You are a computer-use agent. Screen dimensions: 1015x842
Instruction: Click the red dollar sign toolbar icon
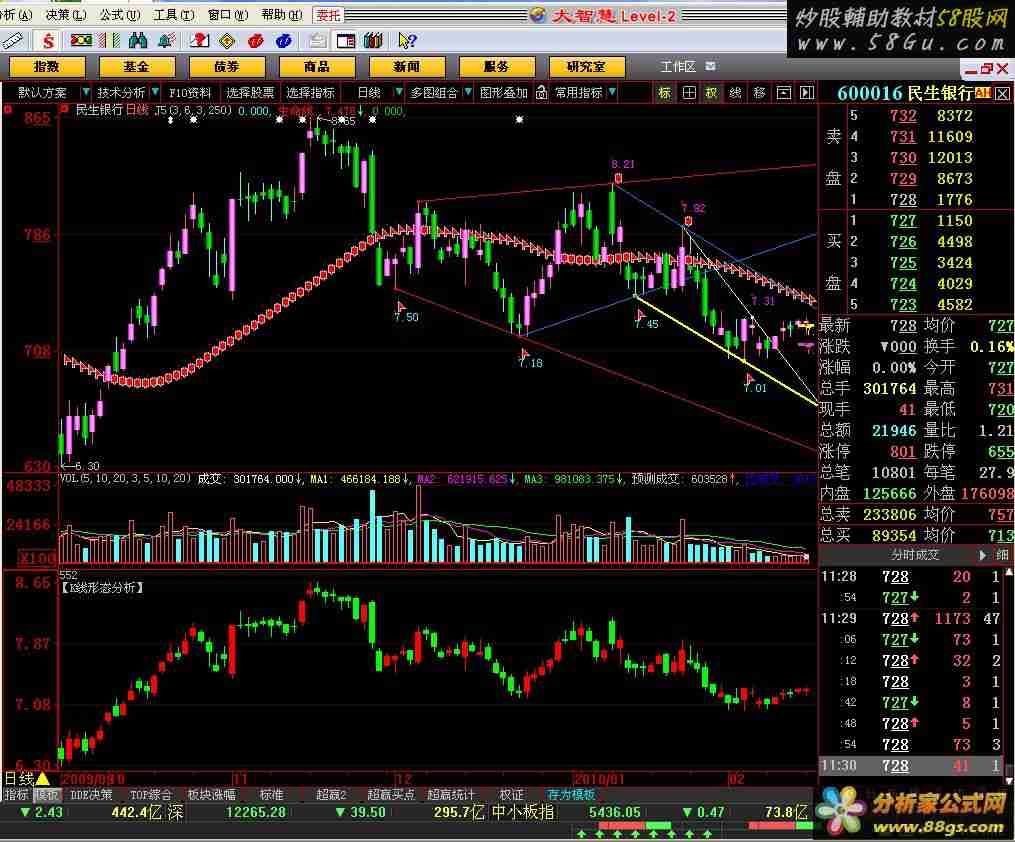click(48, 41)
